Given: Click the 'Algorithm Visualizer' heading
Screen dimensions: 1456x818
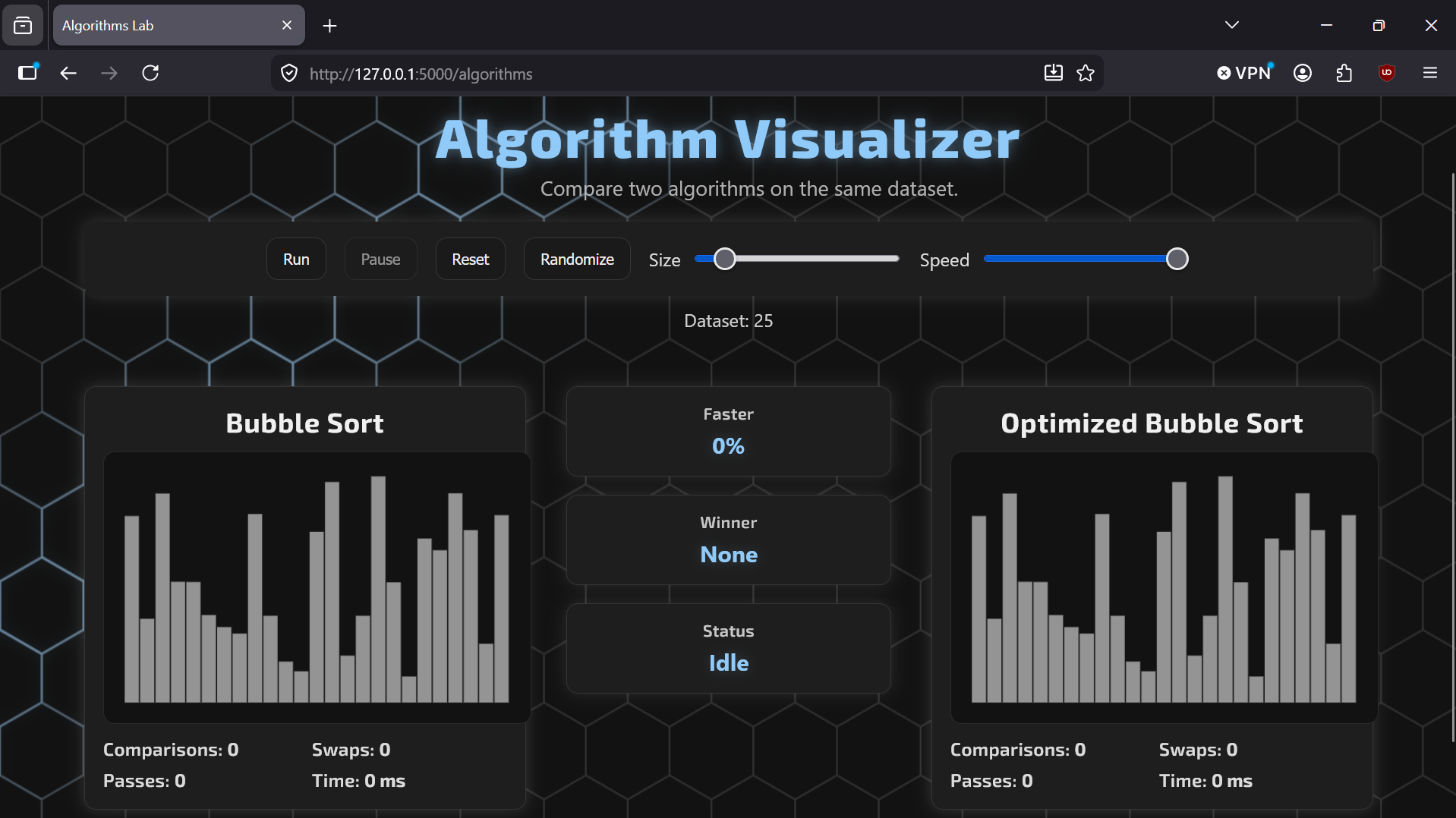Looking at the screenshot, I should pos(727,140).
